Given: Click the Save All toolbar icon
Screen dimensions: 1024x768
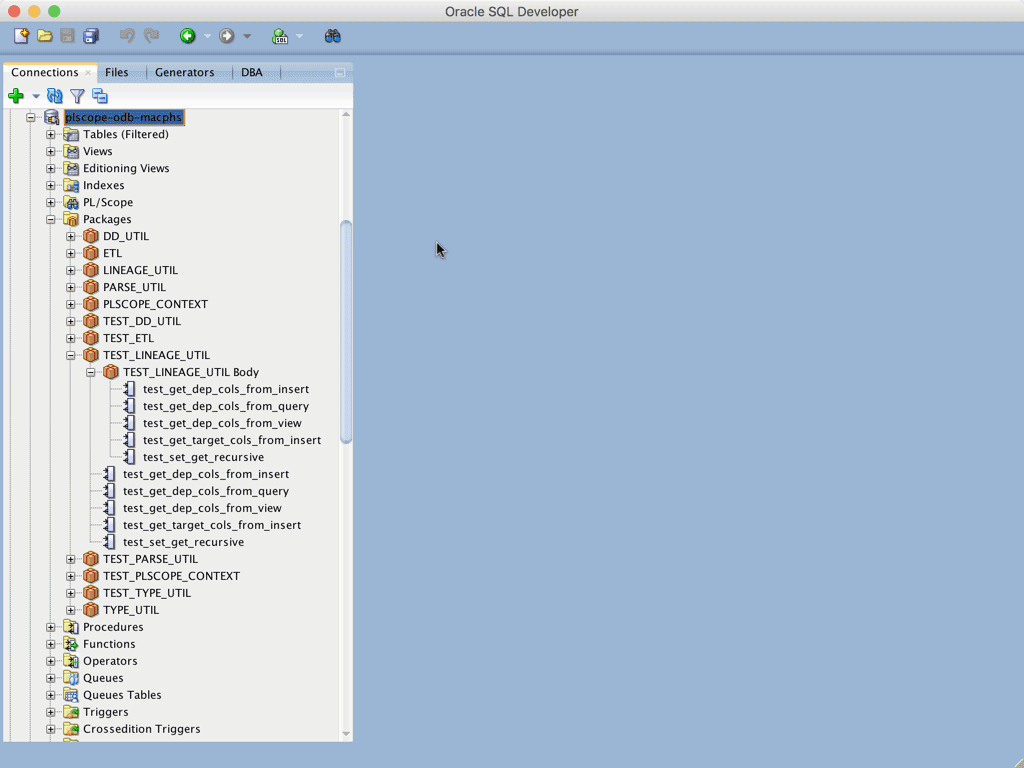Looking at the screenshot, I should 91,35.
